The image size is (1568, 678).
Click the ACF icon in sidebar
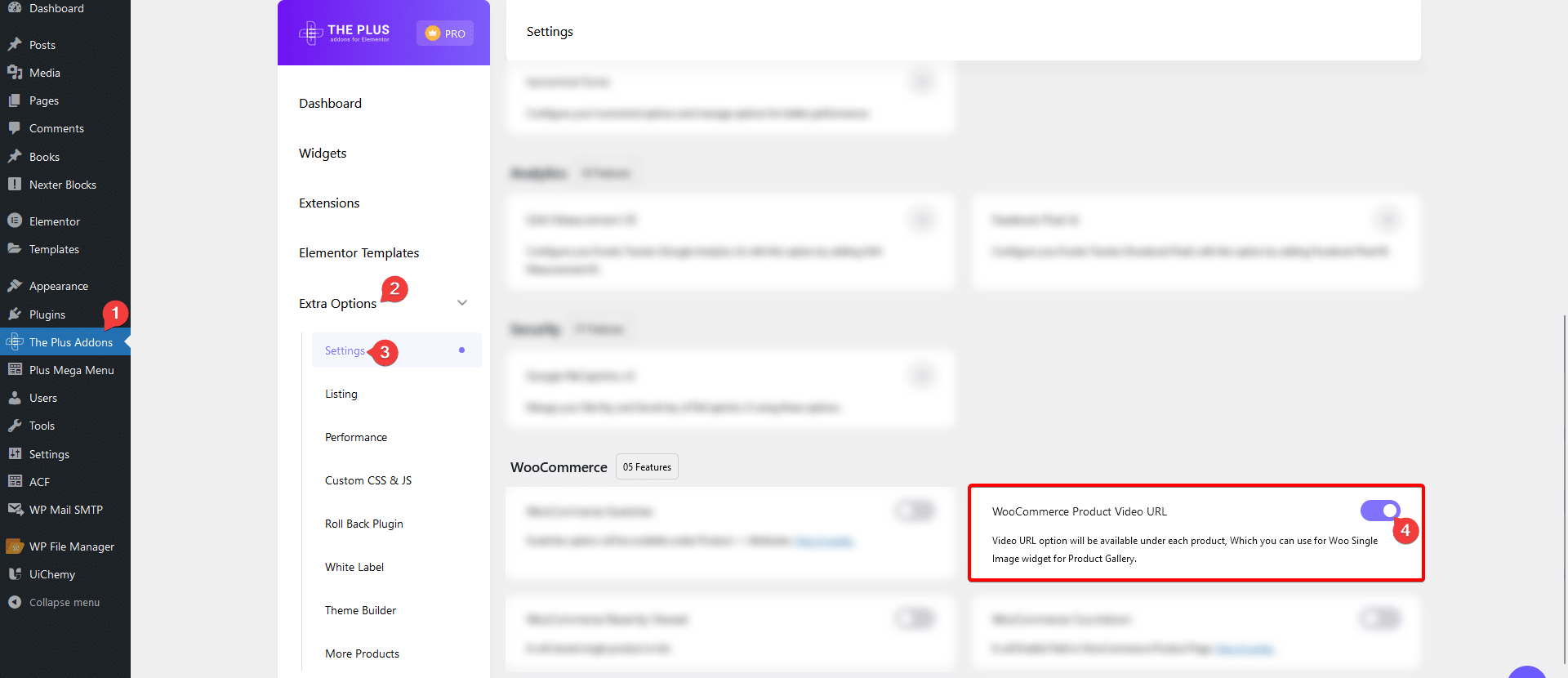pos(15,481)
